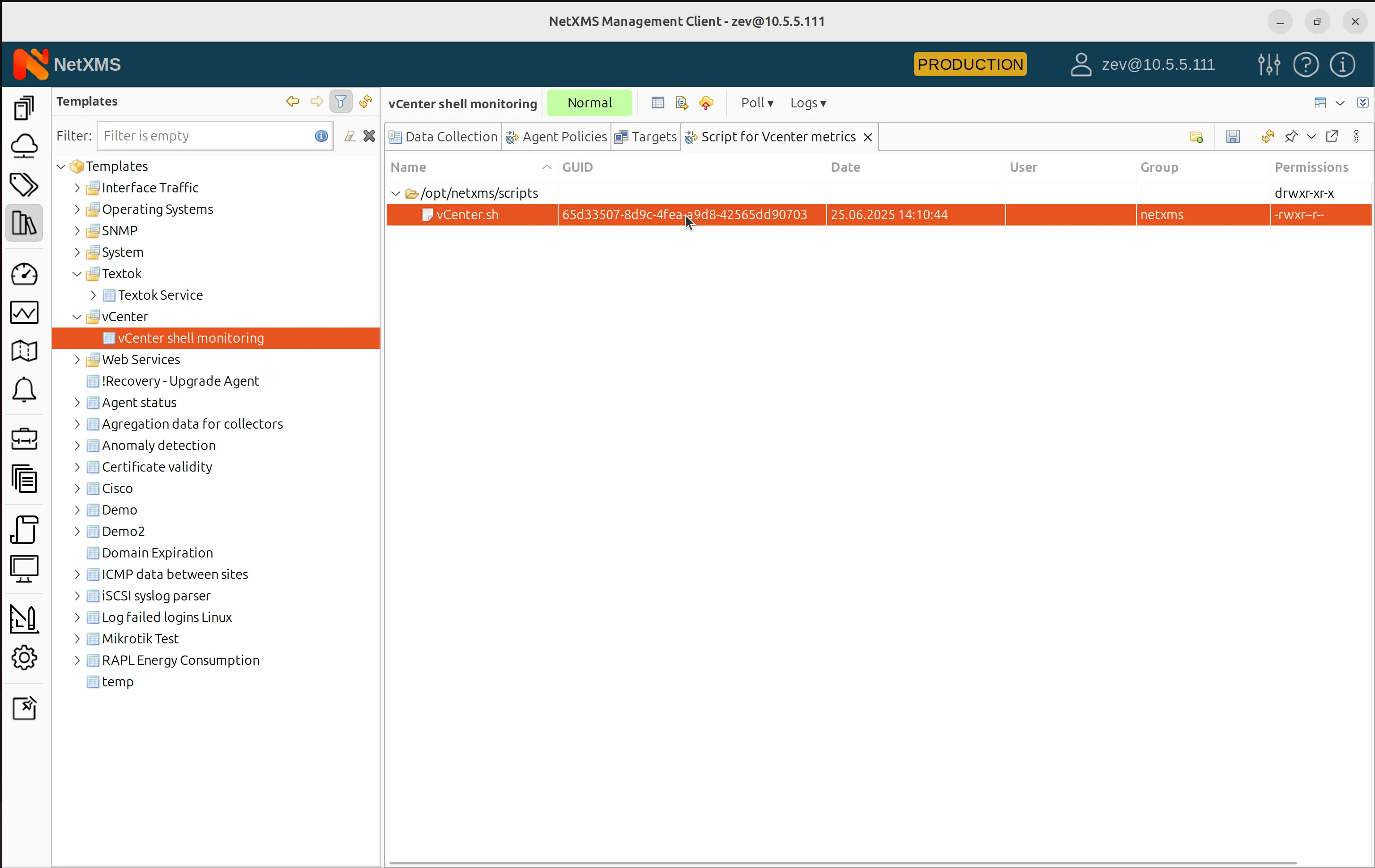This screenshot has height=868, width=1375.
Task: Click the Normal status indicator
Action: [x=589, y=103]
